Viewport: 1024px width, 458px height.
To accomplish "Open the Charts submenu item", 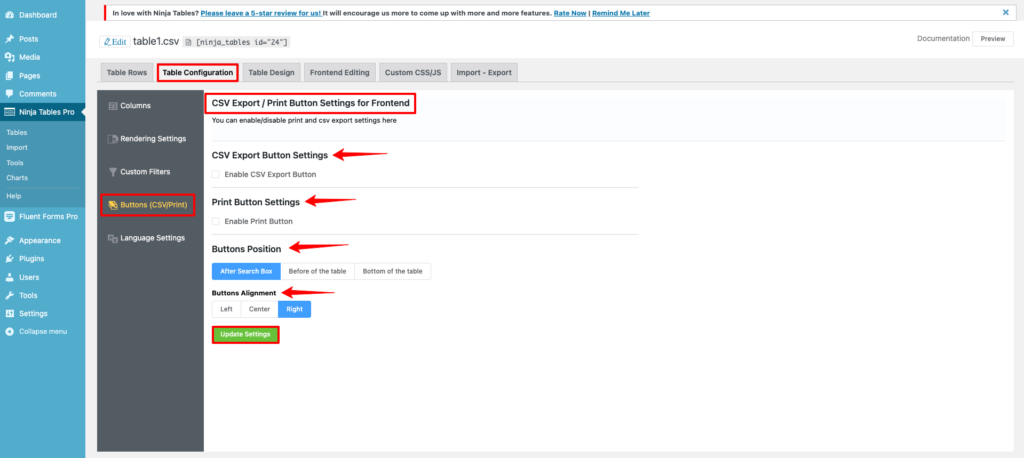I will [x=17, y=178].
